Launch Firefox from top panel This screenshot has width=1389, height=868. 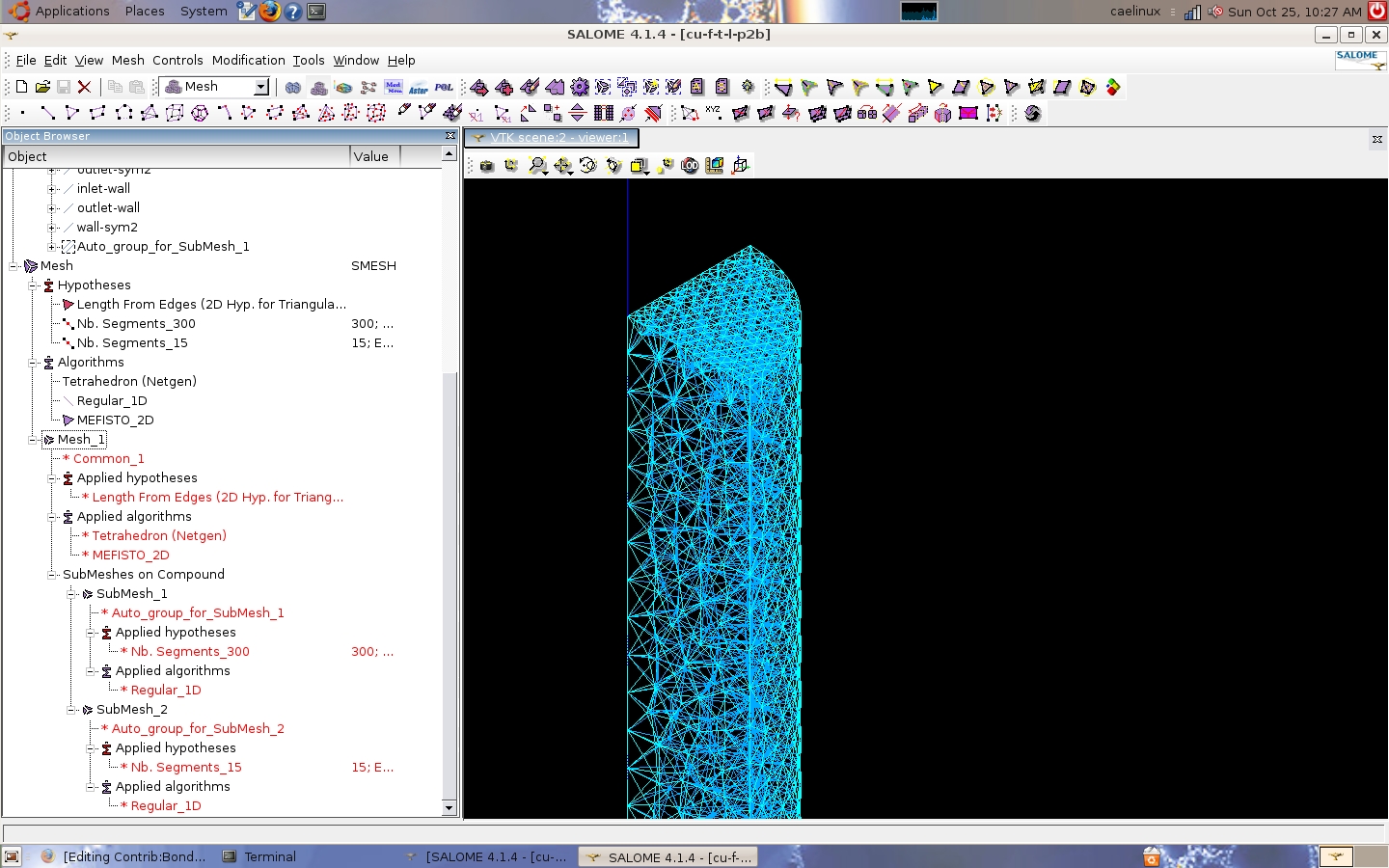click(x=270, y=12)
